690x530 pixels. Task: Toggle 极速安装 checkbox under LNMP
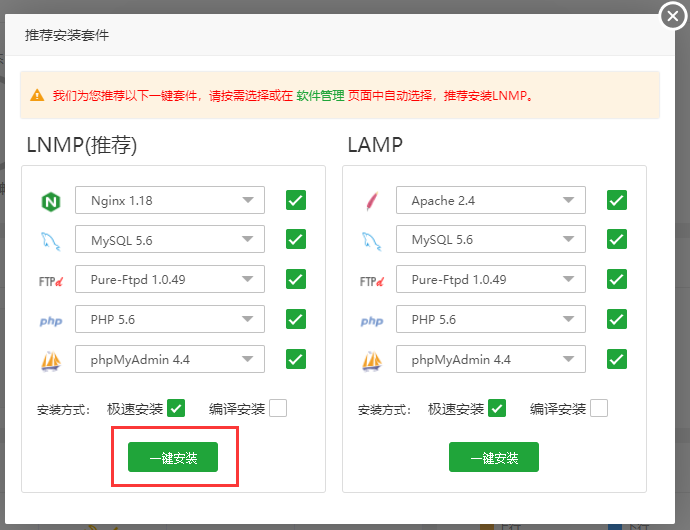[x=176, y=408]
